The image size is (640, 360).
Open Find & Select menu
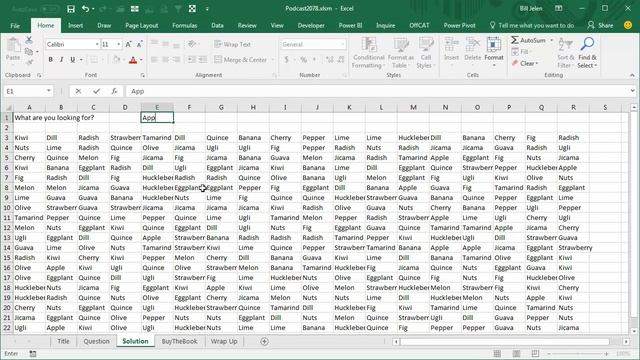point(587,53)
